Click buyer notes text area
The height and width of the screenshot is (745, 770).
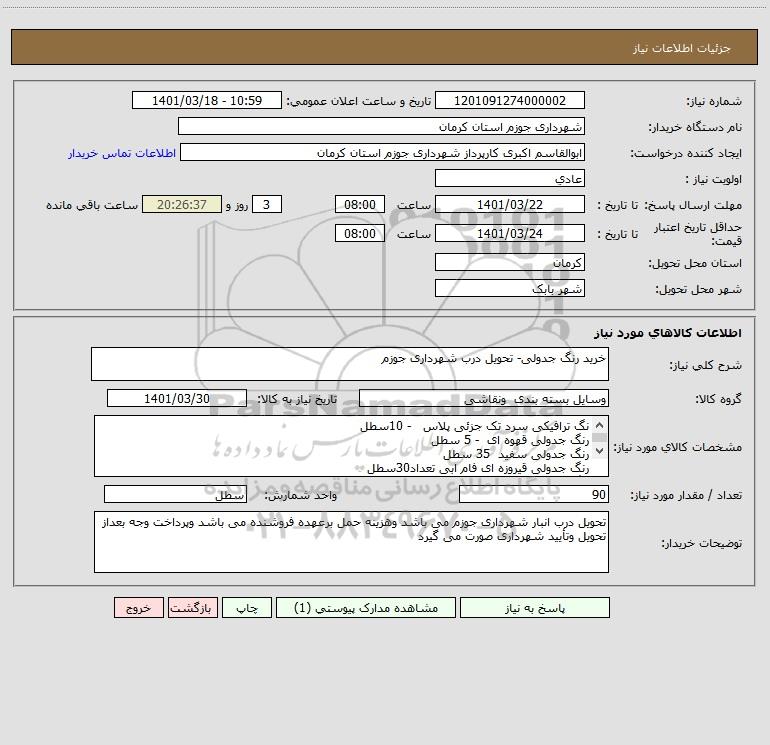pos(351,542)
